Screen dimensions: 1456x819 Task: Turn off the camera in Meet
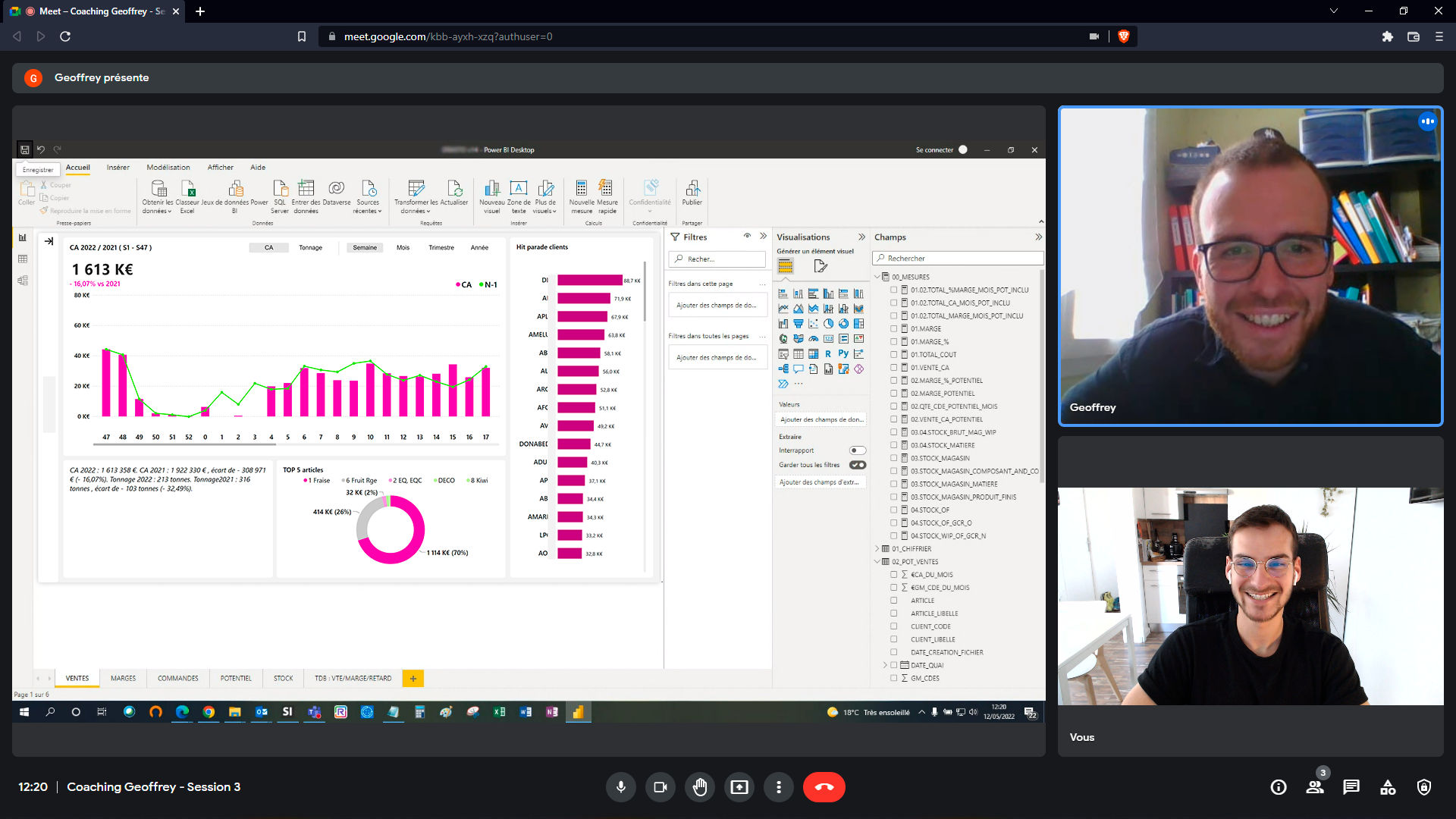[660, 787]
